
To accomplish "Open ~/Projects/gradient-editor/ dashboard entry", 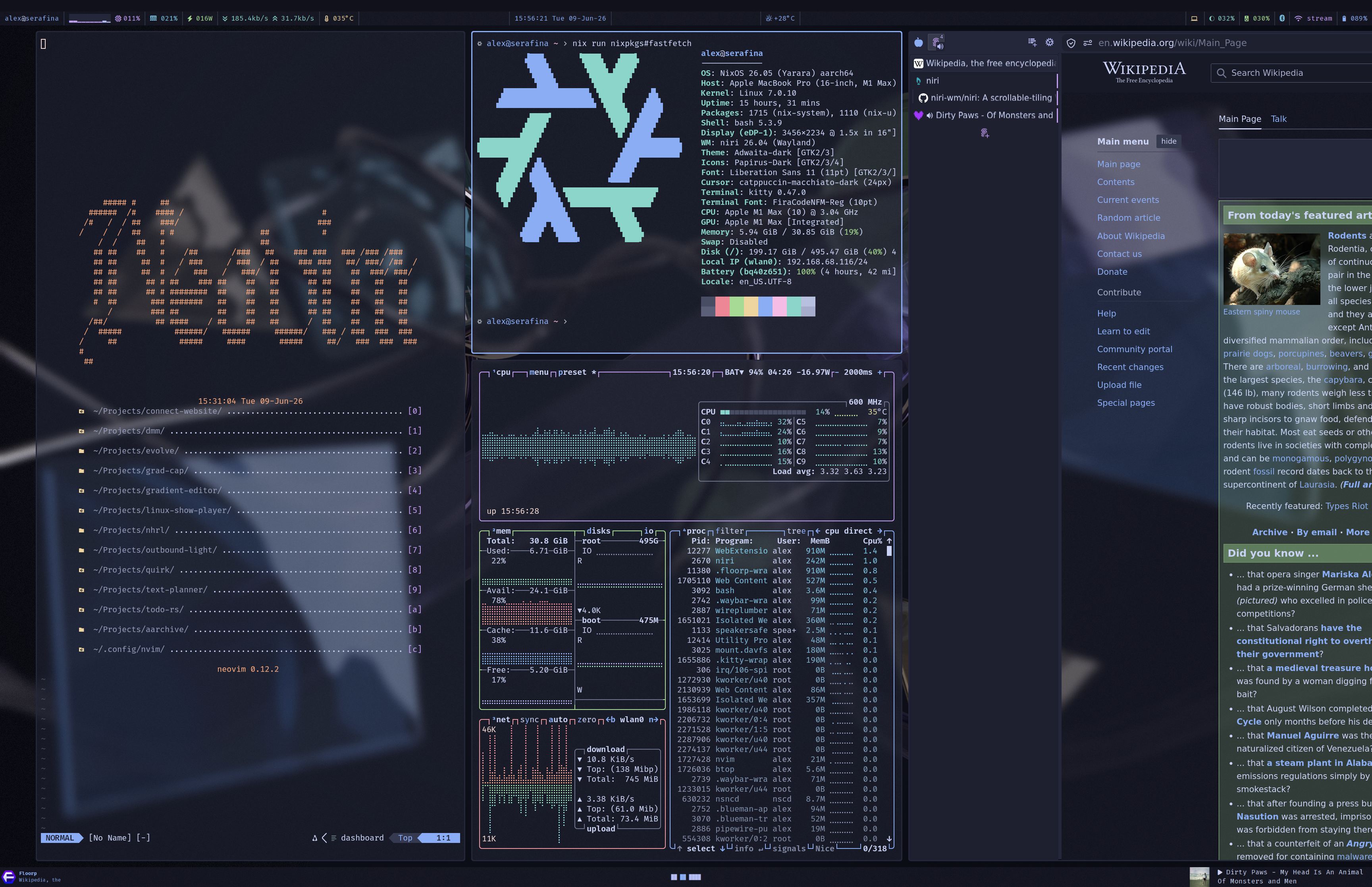I will coord(250,491).
